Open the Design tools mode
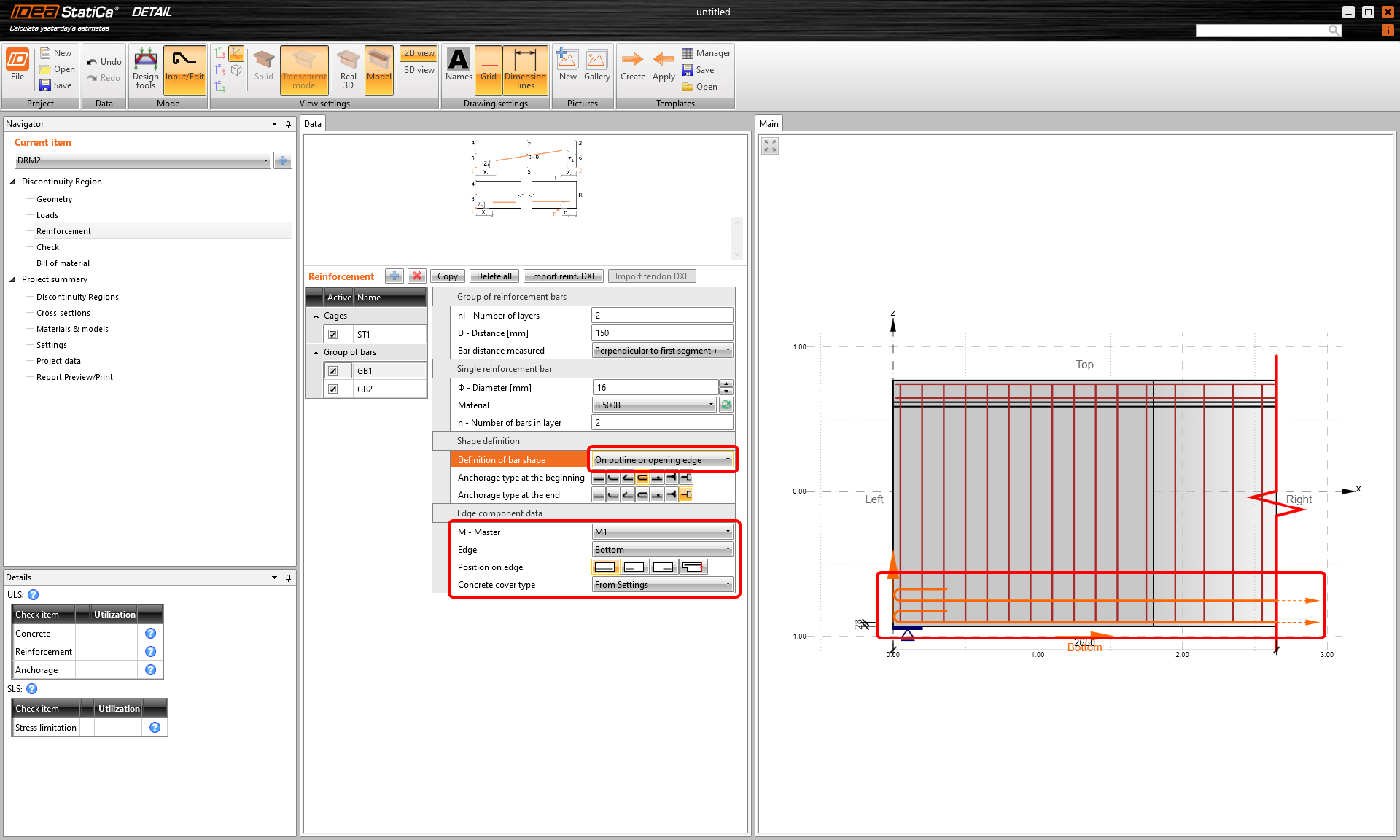 click(x=145, y=69)
